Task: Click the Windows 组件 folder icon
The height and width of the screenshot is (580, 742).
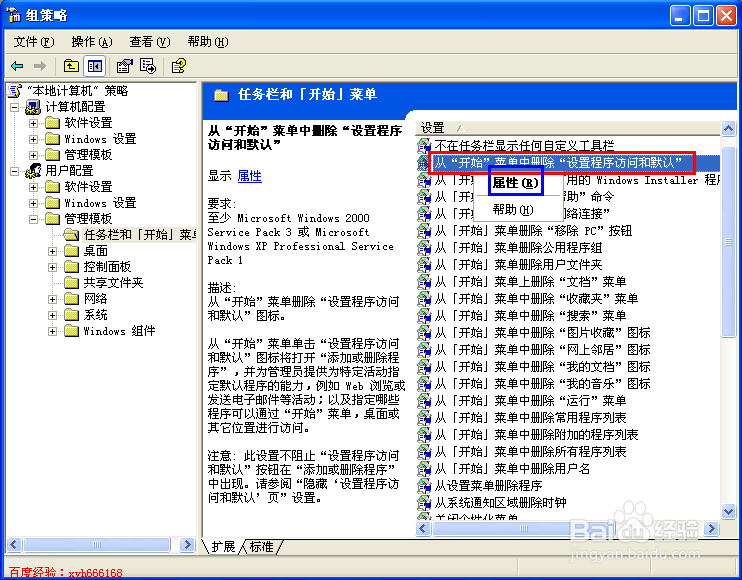Action: 71,331
